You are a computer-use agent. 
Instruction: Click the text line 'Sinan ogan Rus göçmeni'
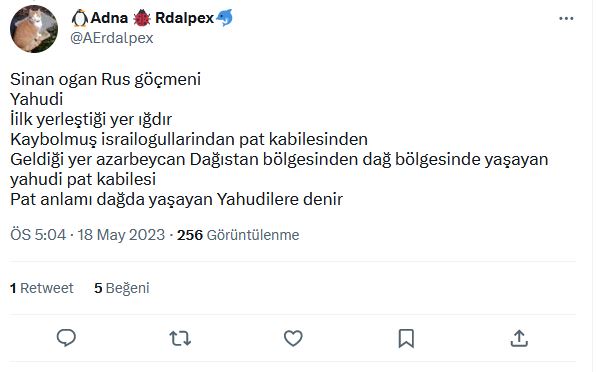[x=105, y=80]
